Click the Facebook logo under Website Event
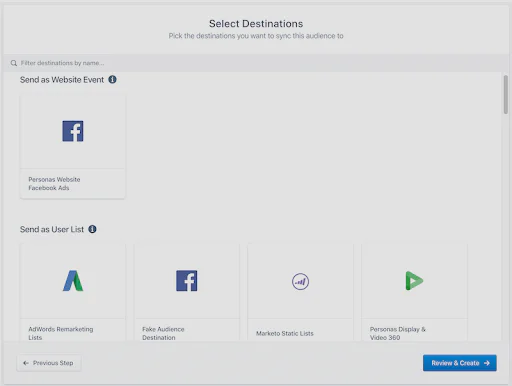The width and height of the screenshot is (512, 386). point(73,131)
